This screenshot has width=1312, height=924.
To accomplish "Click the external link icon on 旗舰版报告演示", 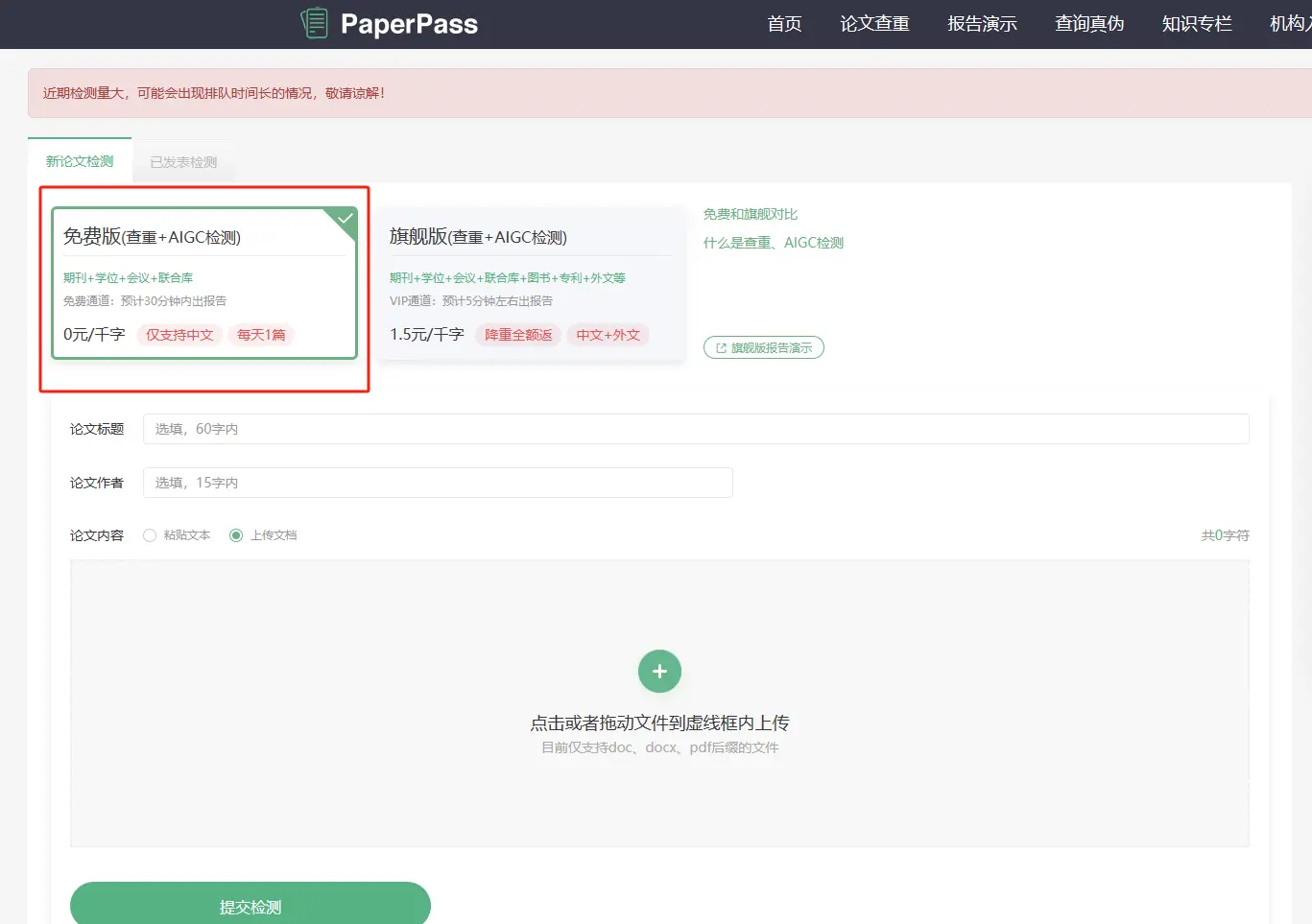I will 721,348.
